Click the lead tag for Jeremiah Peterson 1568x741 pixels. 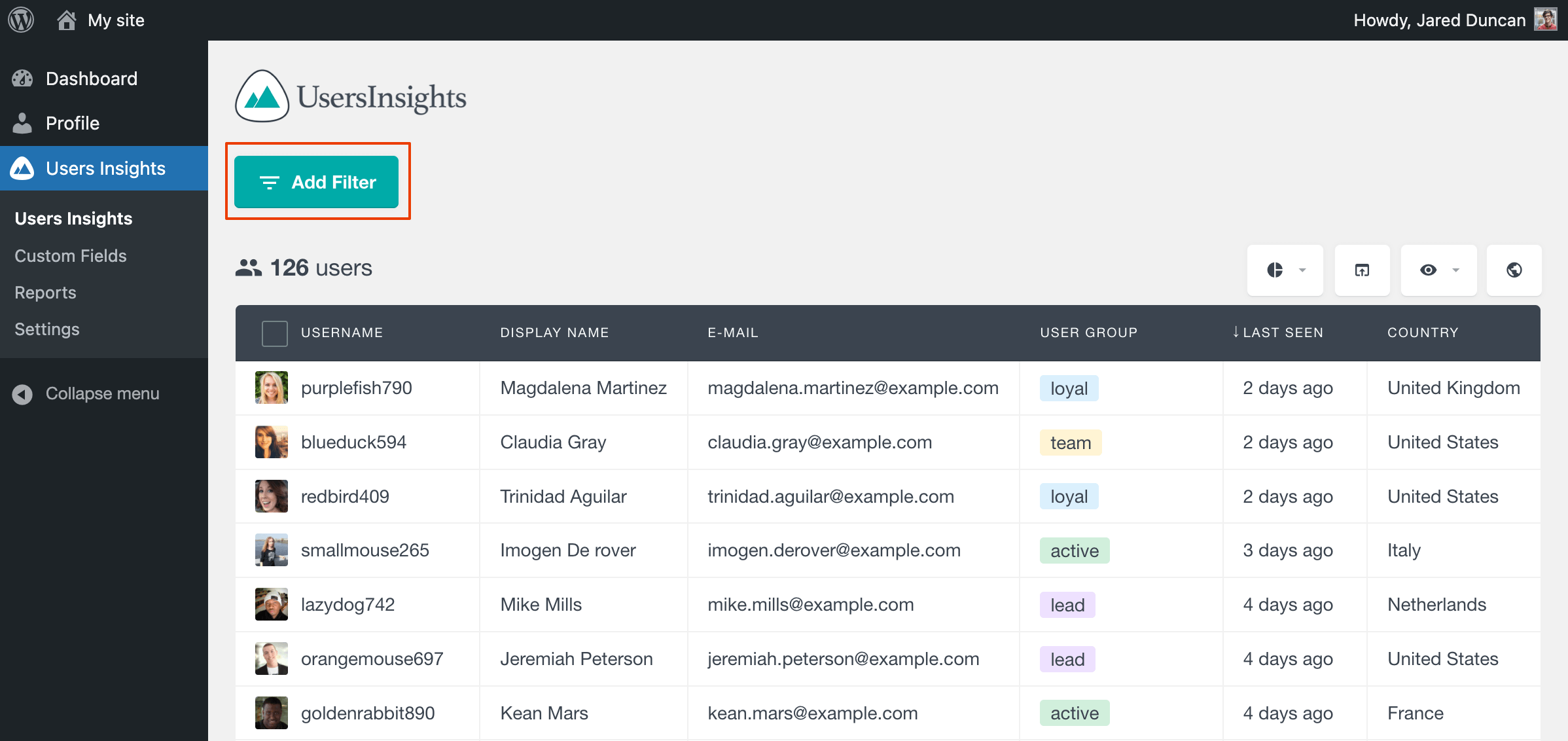[1067, 659]
